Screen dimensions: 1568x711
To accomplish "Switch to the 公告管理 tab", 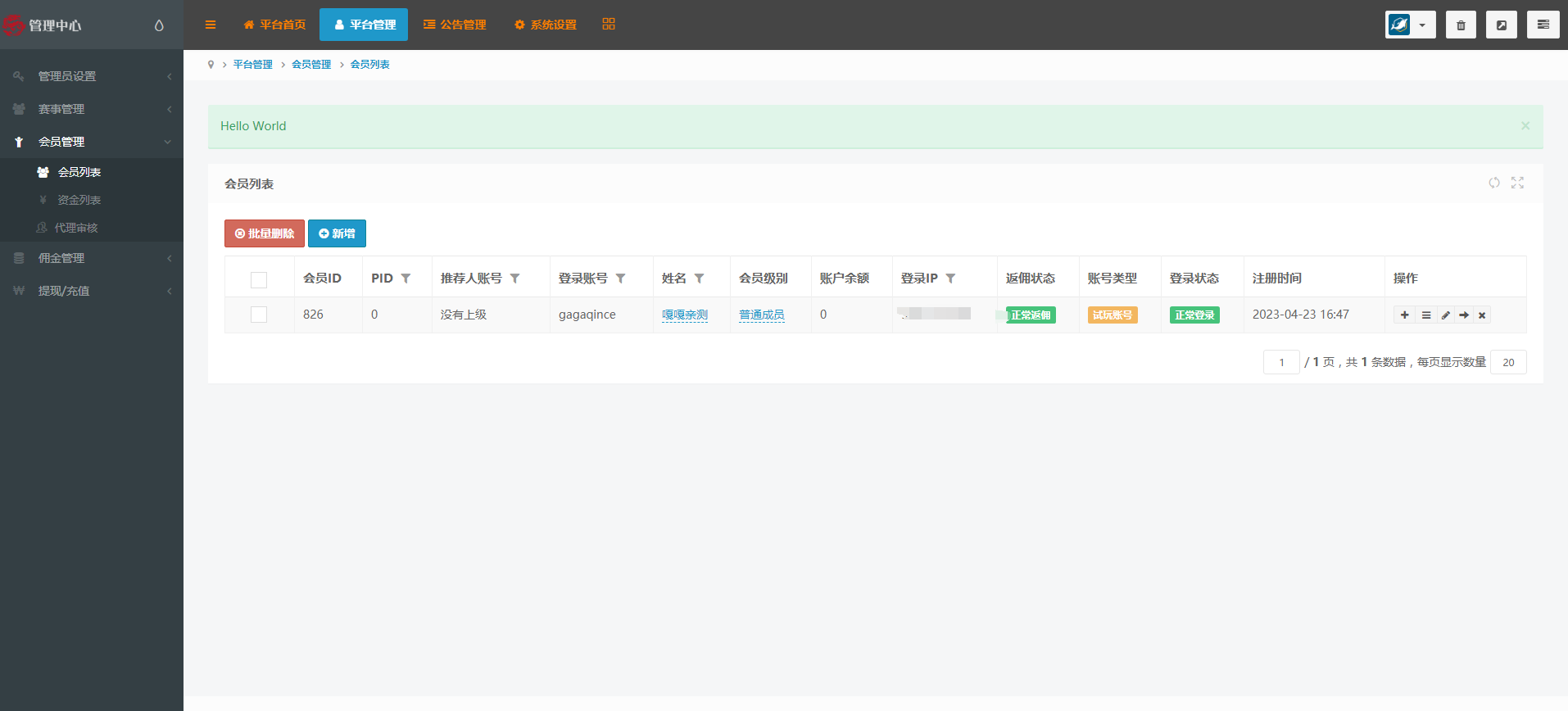I will tap(455, 25).
